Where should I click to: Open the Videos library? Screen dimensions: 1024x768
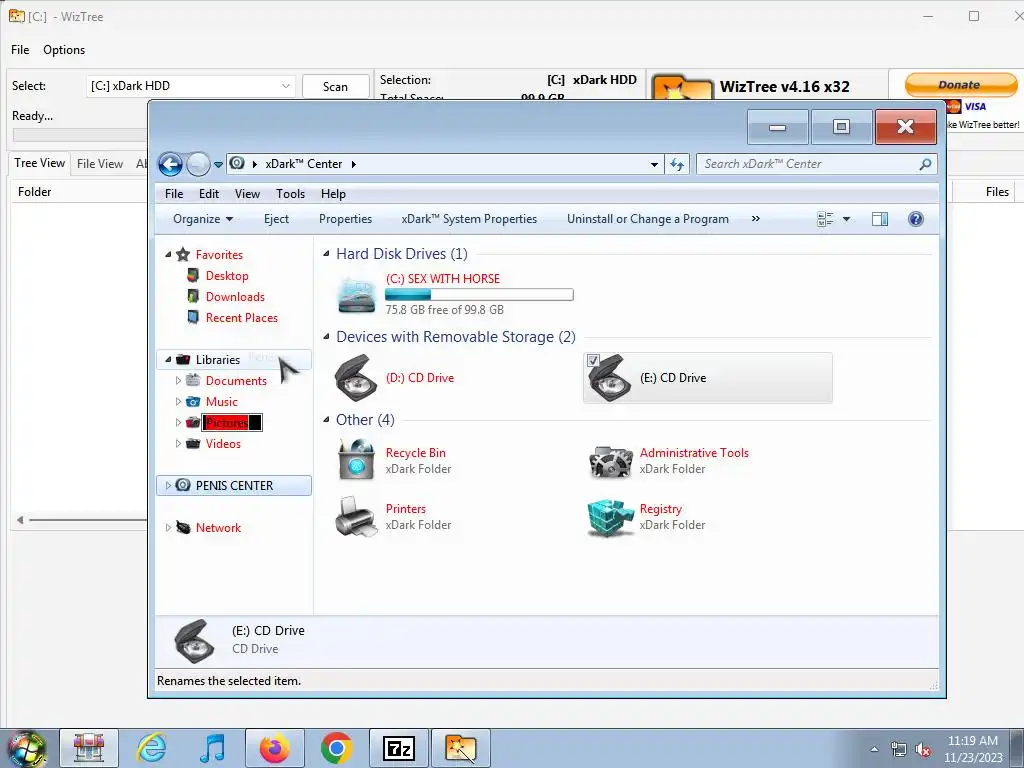coord(223,443)
